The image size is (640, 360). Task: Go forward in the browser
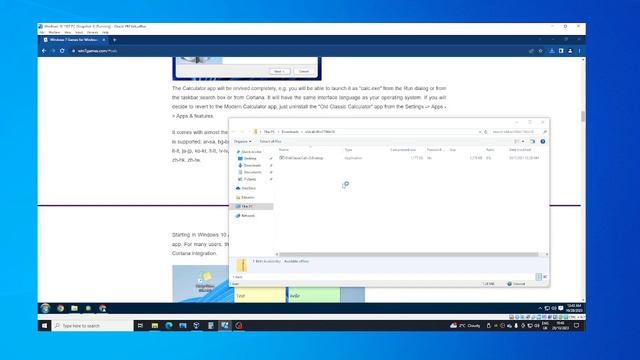click(53, 51)
